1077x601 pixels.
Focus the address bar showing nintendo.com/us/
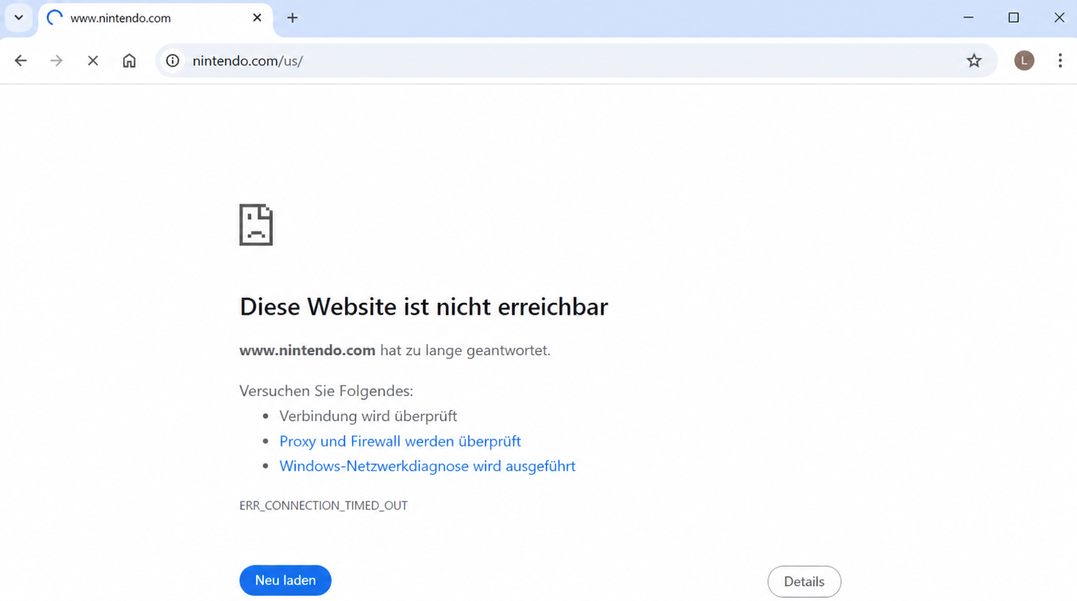[x=576, y=60]
